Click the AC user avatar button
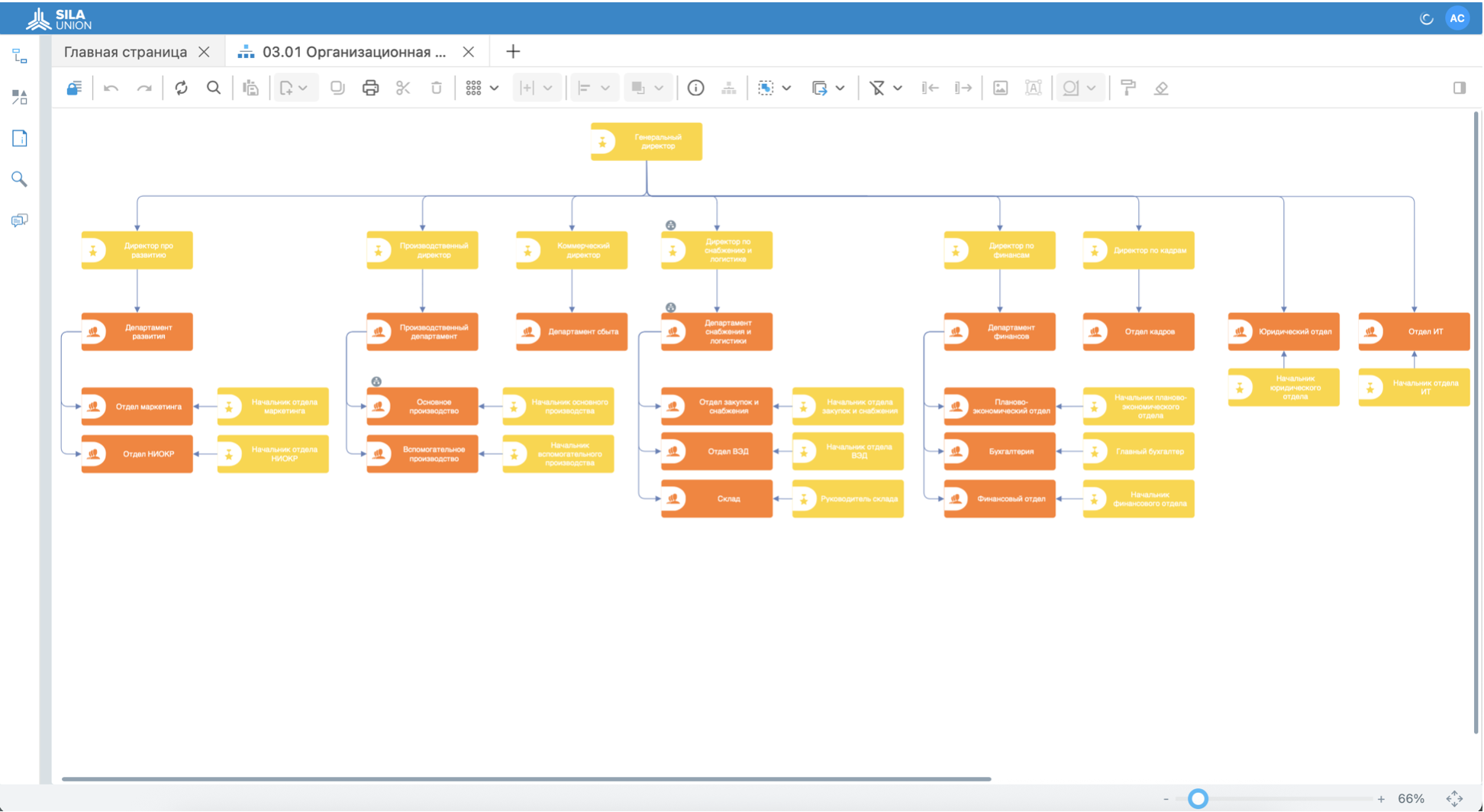 1457,18
